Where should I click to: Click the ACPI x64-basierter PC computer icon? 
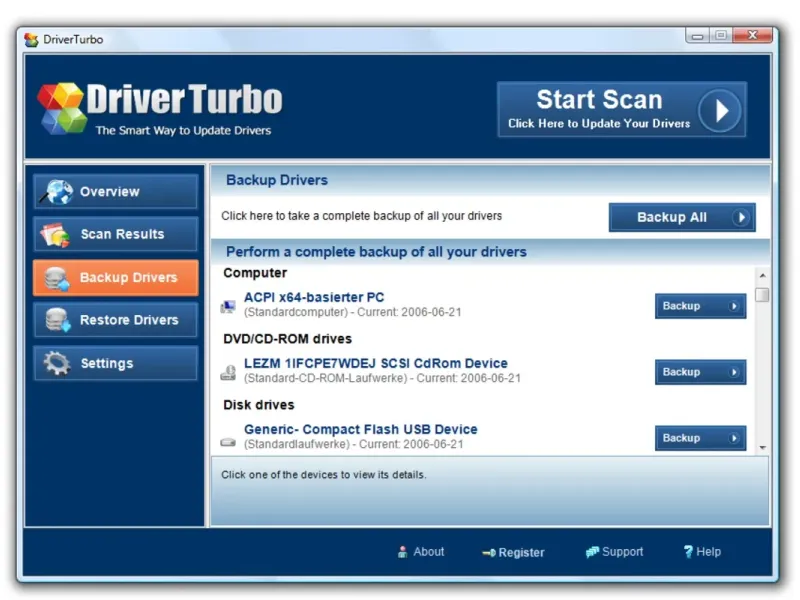[x=228, y=306]
